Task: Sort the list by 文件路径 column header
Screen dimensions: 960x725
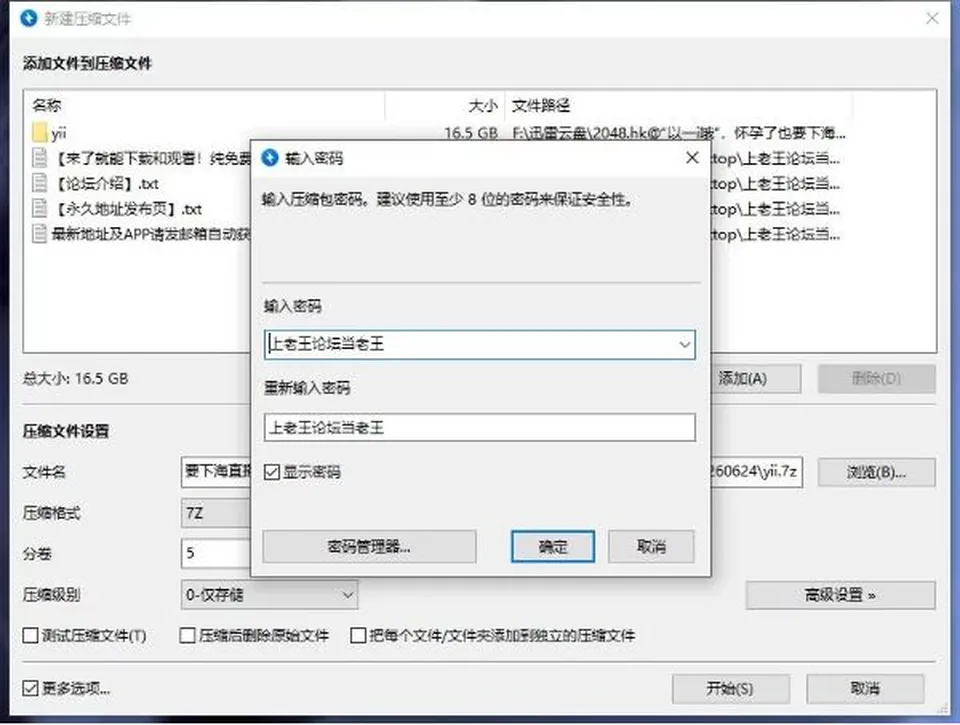Action: point(678,106)
